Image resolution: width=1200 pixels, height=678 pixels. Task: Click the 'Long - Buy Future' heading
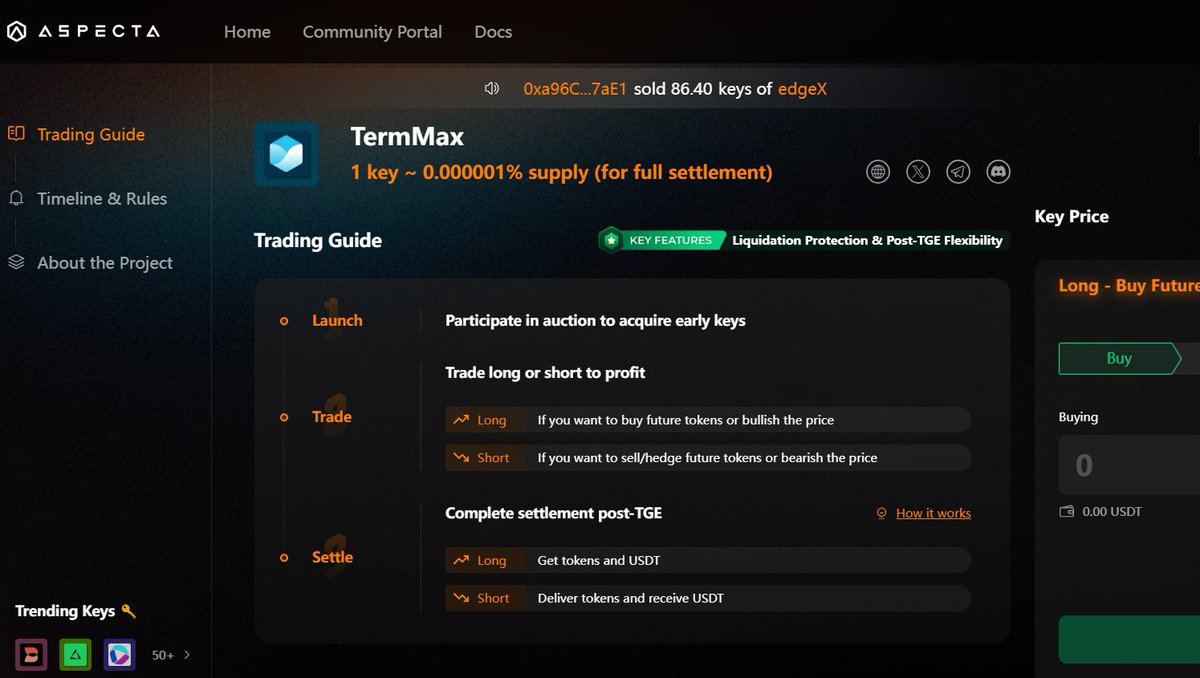tap(1129, 286)
